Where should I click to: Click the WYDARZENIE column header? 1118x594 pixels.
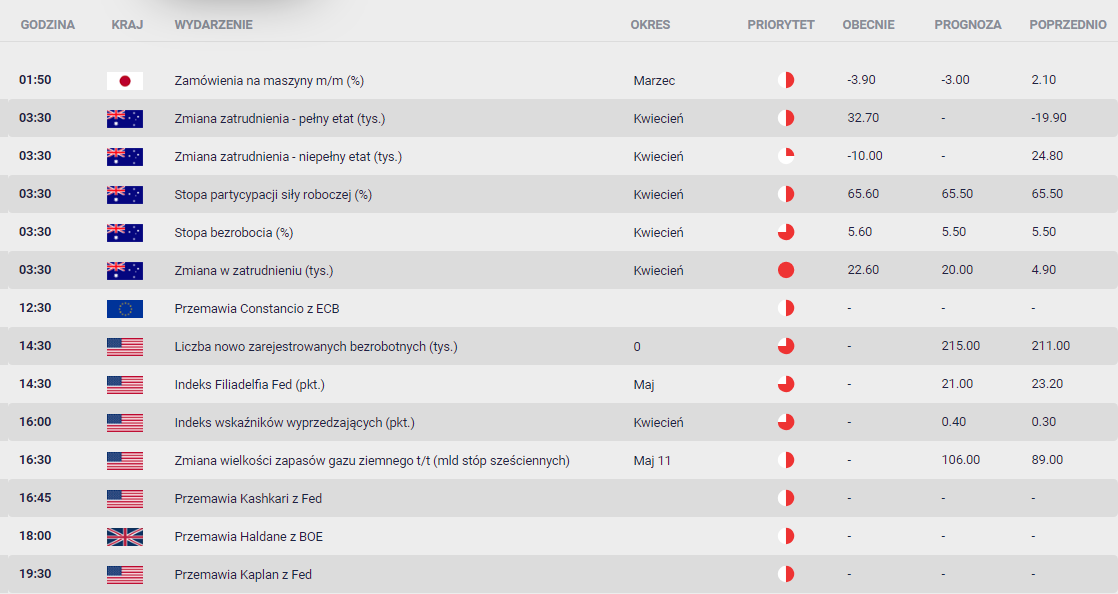(x=213, y=24)
